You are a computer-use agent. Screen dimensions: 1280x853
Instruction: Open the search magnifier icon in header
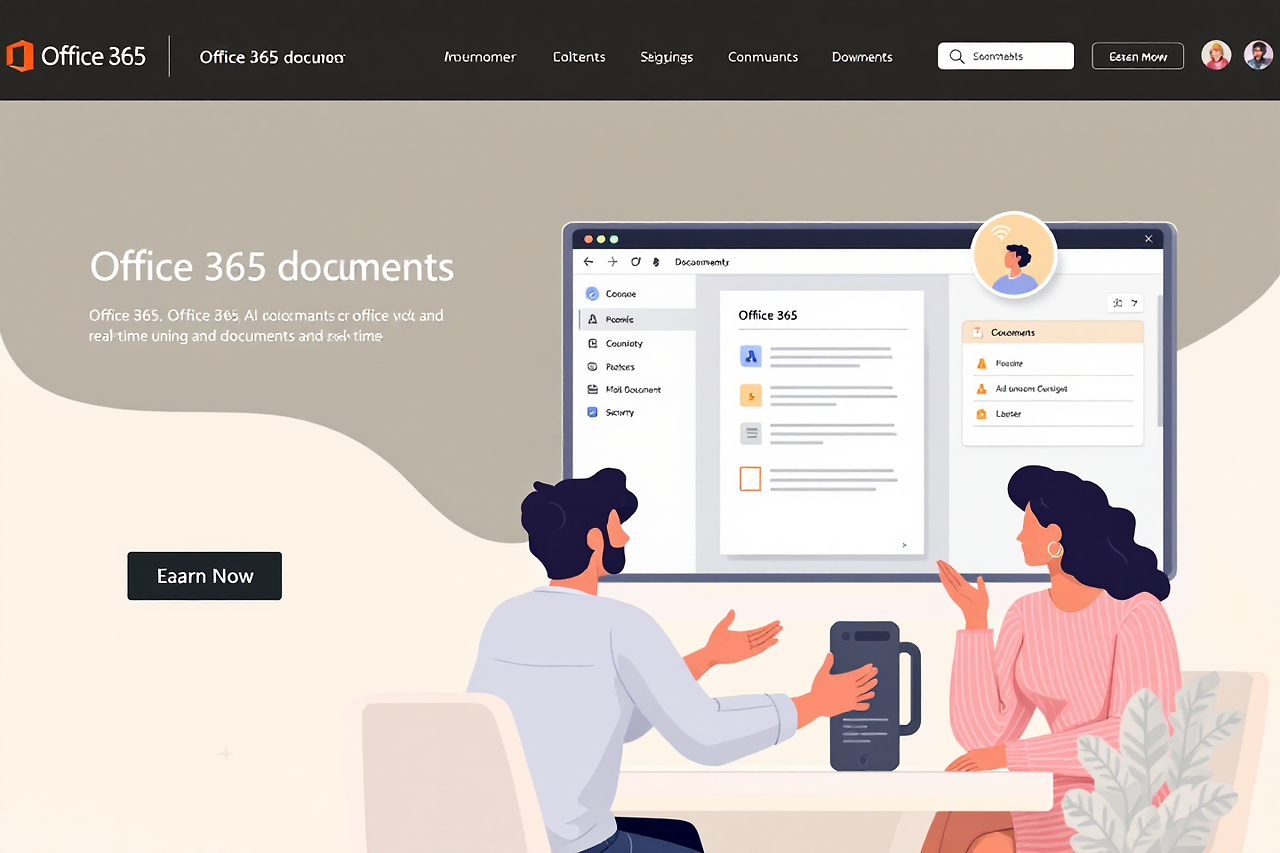tap(956, 57)
